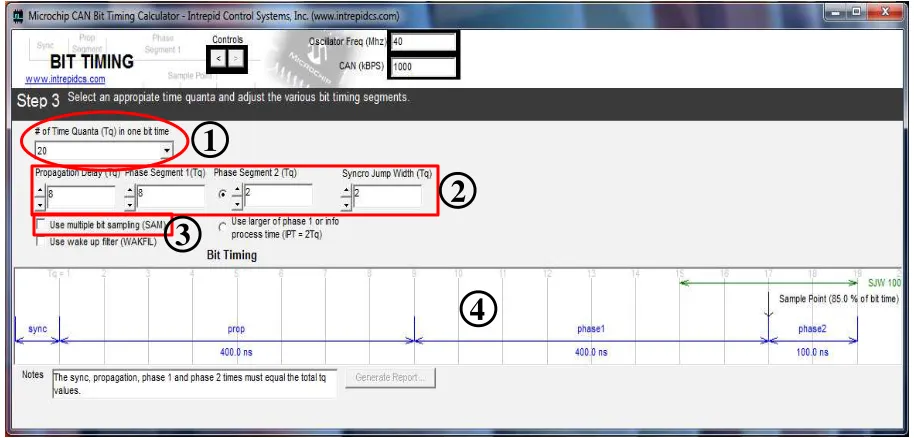This screenshot has height=438, width=914.
Task: Decrease Propagation Delay with down arrow
Action: pyautogui.click(x=39, y=204)
